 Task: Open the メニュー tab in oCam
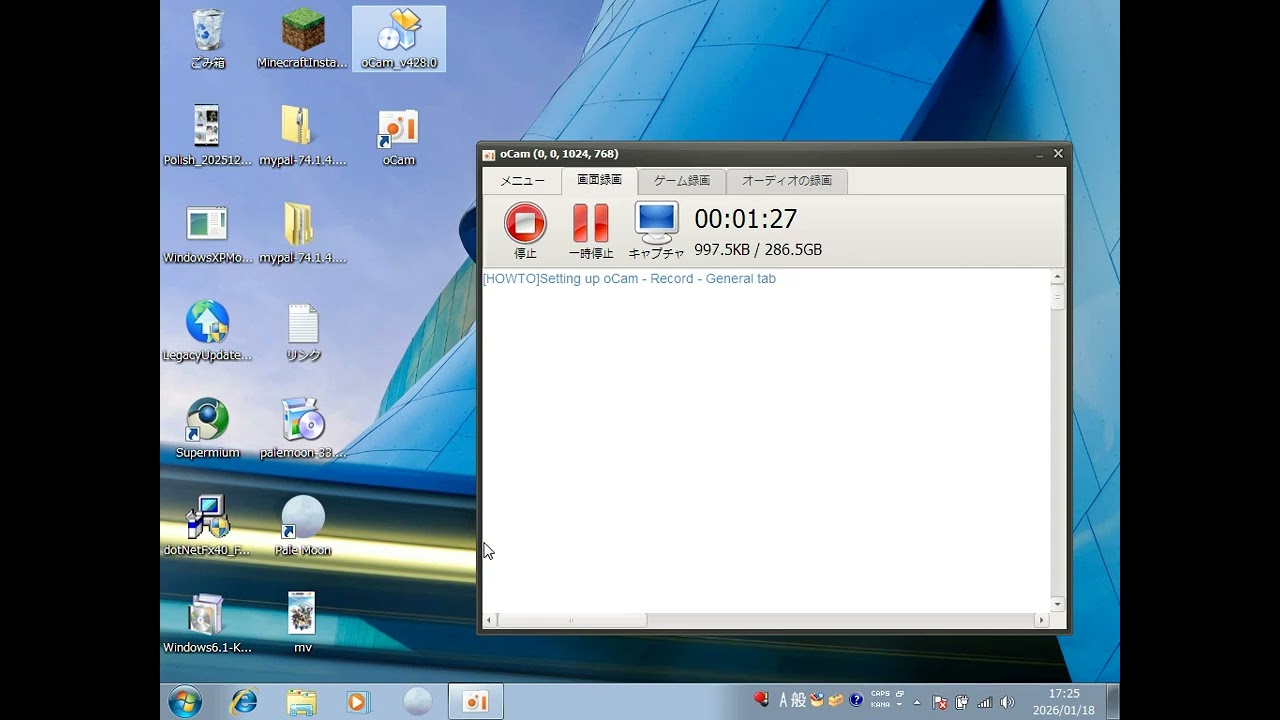[522, 181]
